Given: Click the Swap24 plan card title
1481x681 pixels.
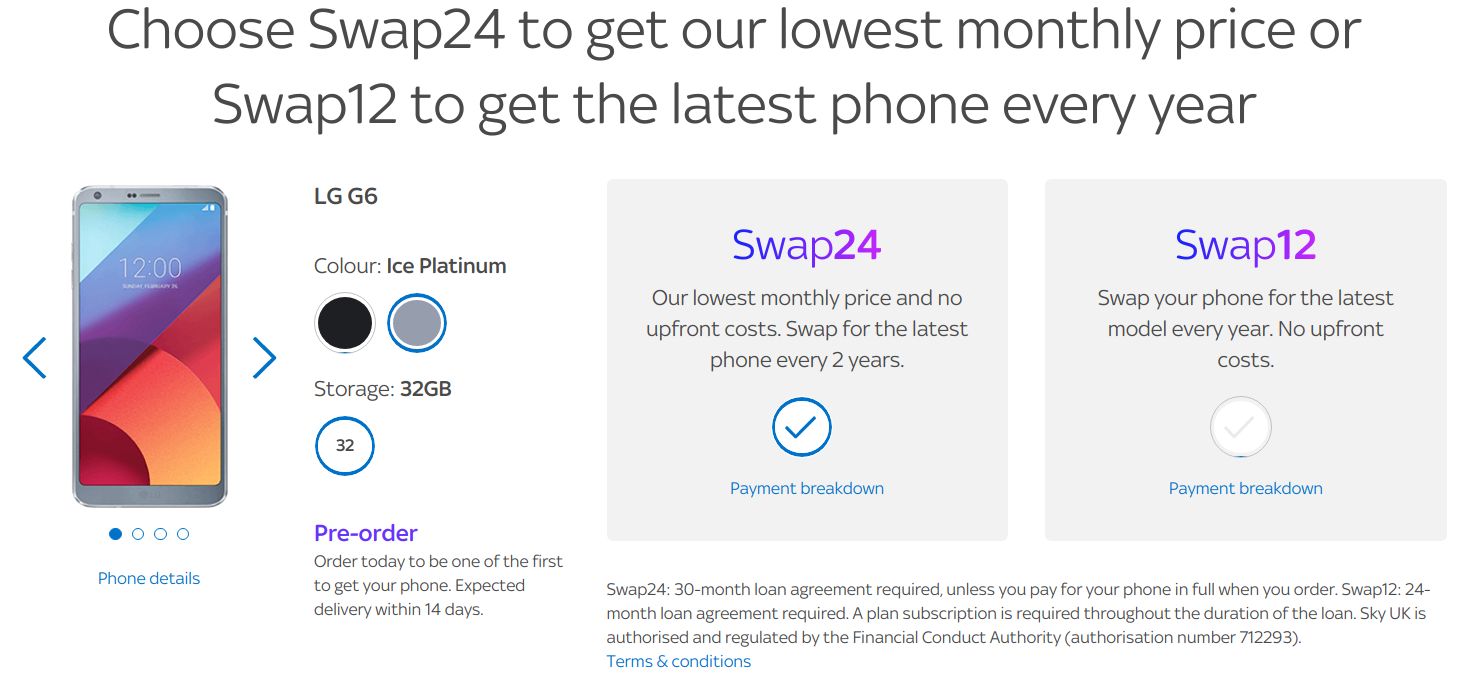Looking at the screenshot, I should pyautogui.click(x=807, y=245).
